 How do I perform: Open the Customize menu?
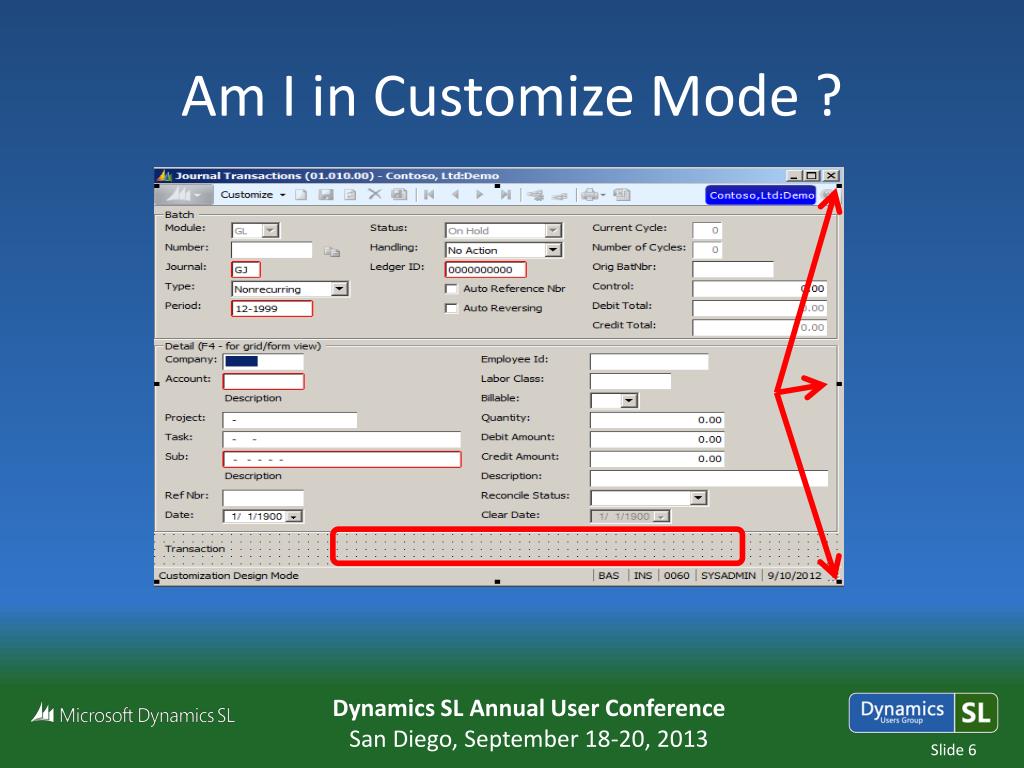253,195
